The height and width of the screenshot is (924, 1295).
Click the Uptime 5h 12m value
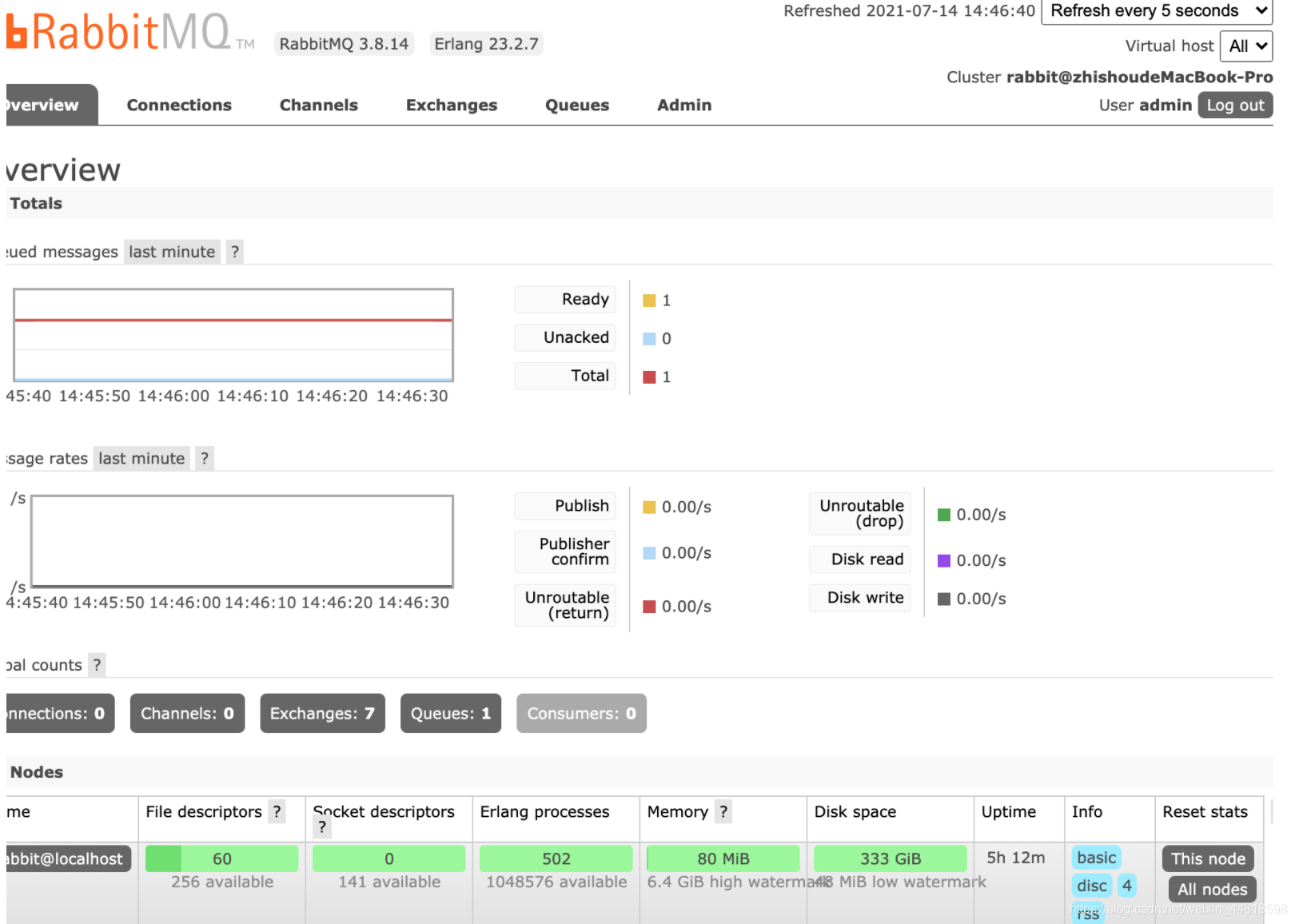click(1015, 858)
